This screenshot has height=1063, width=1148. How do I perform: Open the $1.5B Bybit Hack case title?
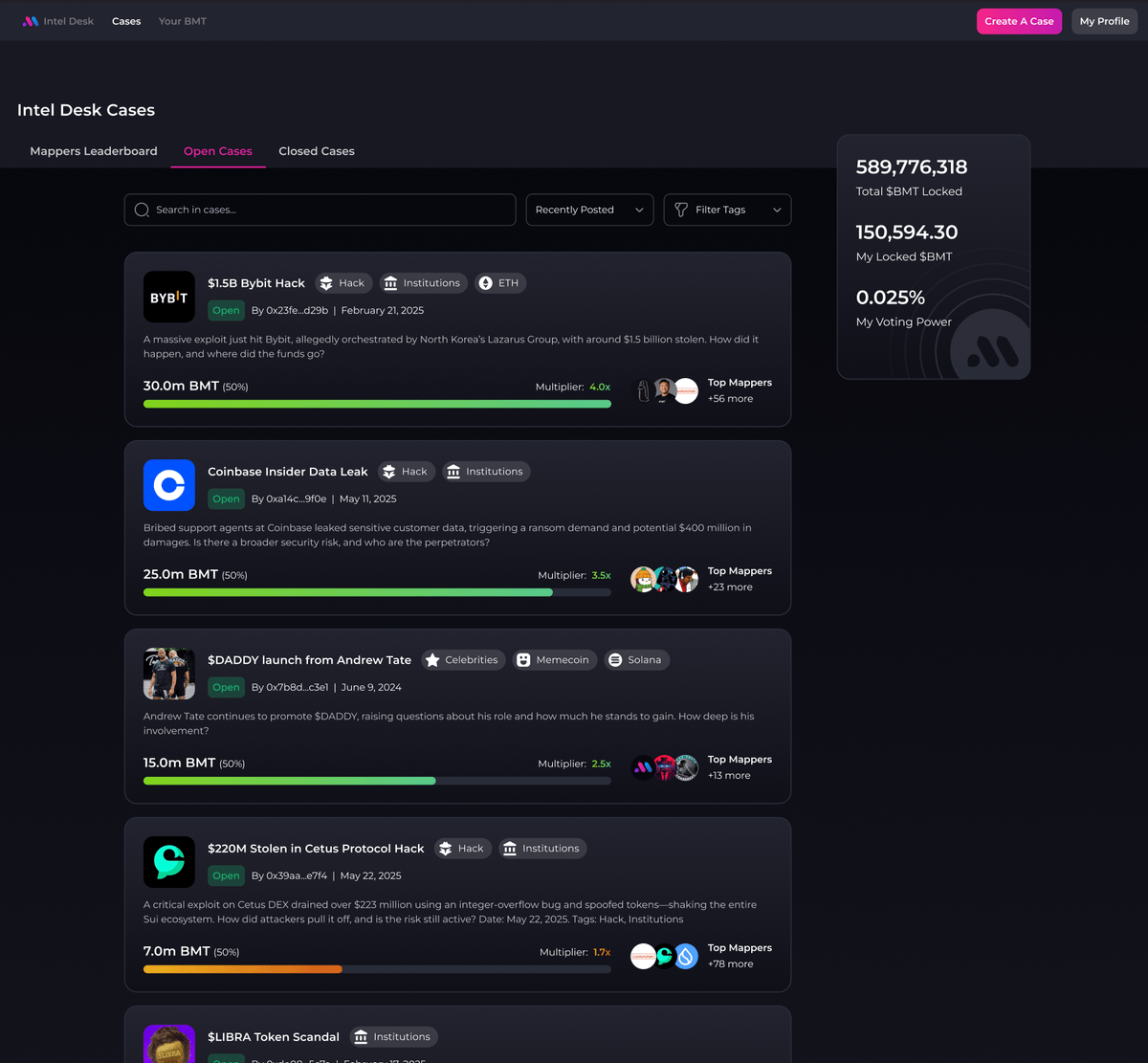tap(256, 283)
